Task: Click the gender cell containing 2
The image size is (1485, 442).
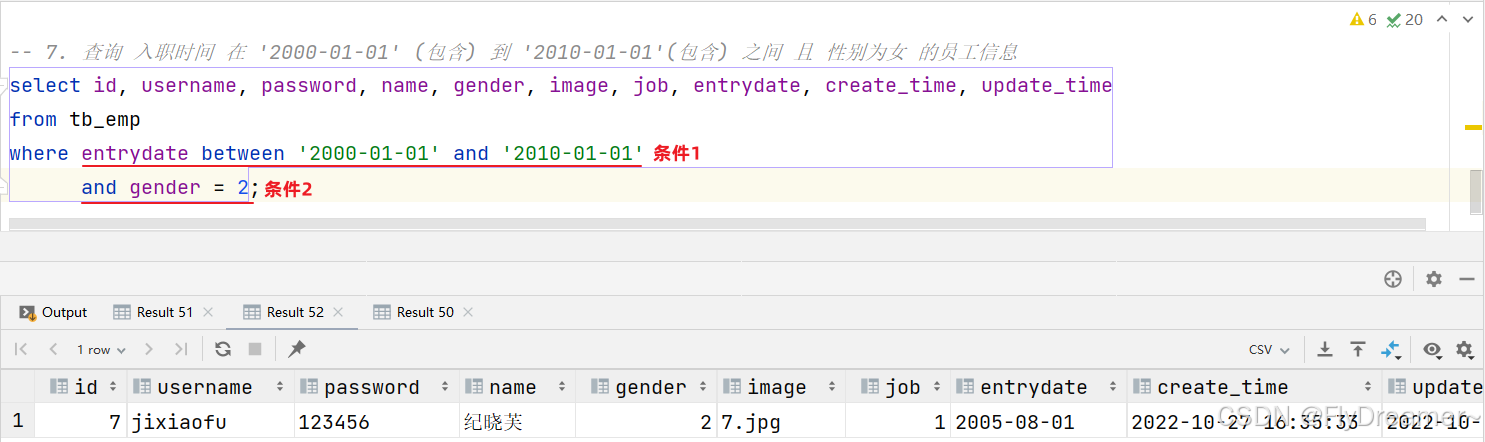Action: (x=646, y=422)
